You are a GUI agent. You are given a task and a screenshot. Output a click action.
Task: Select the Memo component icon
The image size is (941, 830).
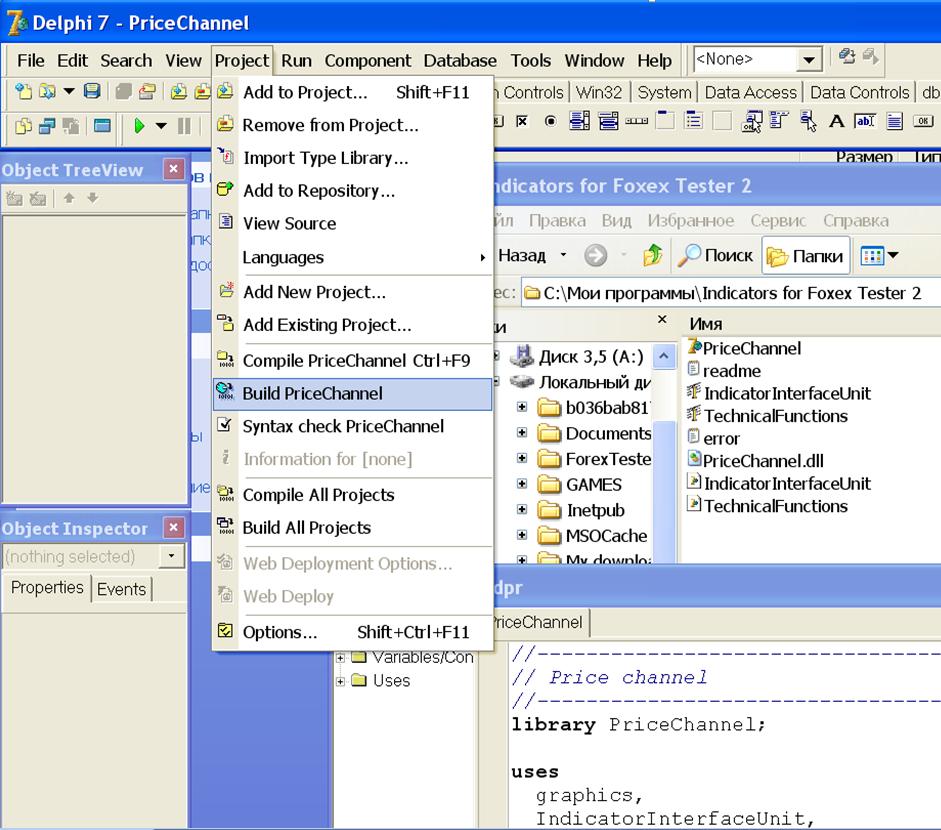click(x=895, y=122)
